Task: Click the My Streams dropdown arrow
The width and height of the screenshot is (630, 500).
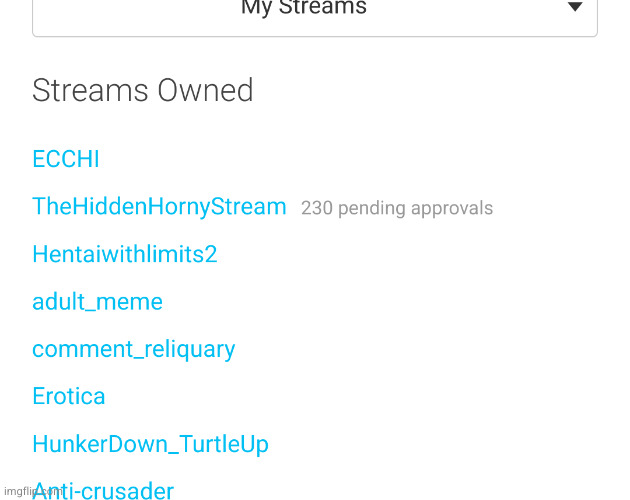Action: [575, 8]
